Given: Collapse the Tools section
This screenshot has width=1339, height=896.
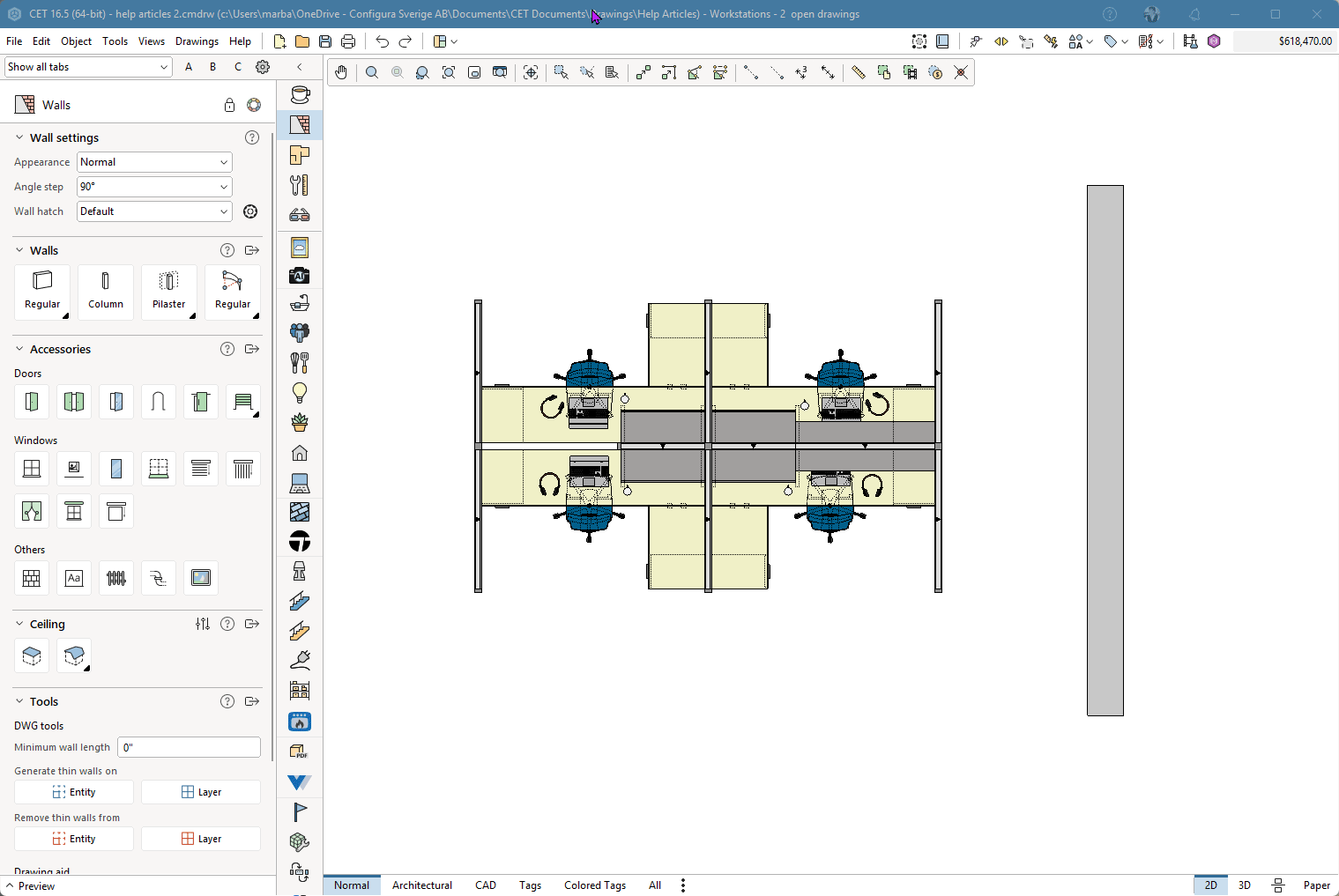Looking at the screenshot, I should [19, 701].
